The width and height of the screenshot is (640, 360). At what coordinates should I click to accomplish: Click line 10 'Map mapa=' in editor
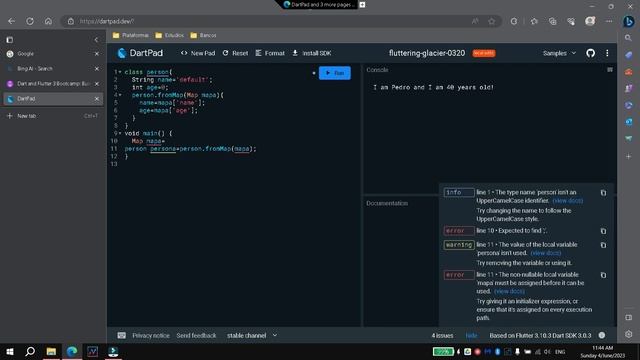[148, 141]
